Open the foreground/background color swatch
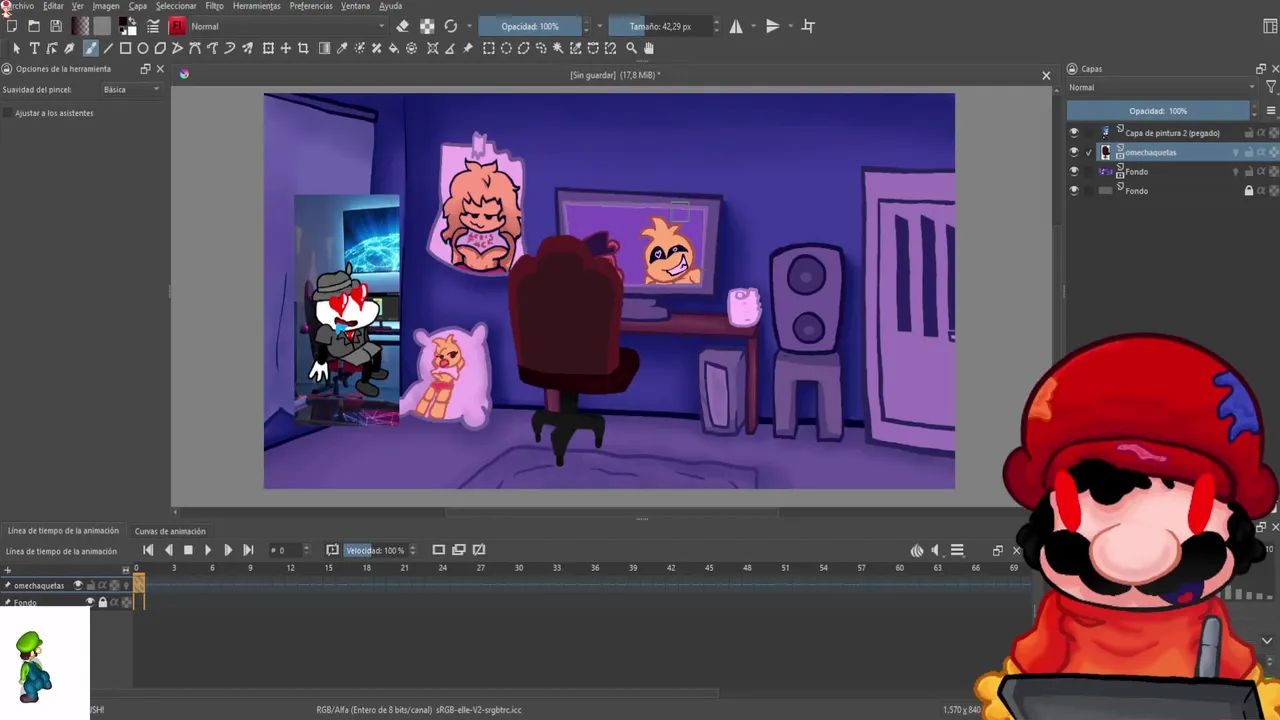The height and width of the screenshot is (720, 1280). click(127, 26)
